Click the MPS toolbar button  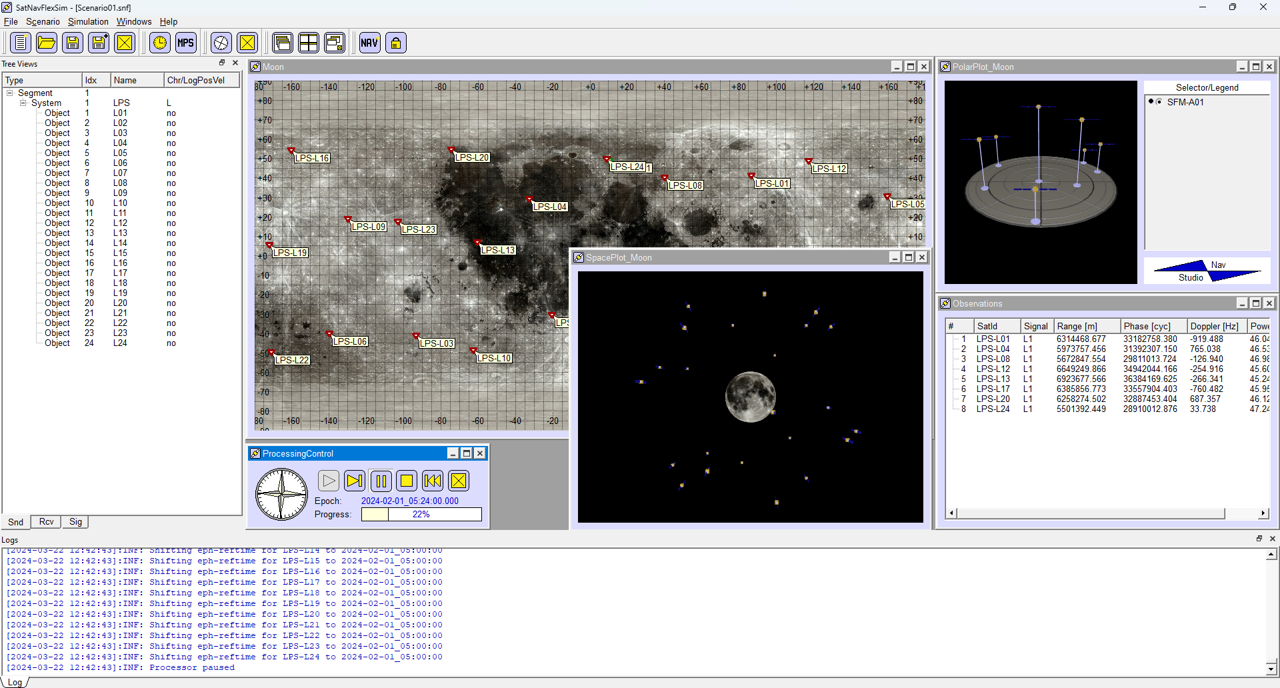point(185,43)
